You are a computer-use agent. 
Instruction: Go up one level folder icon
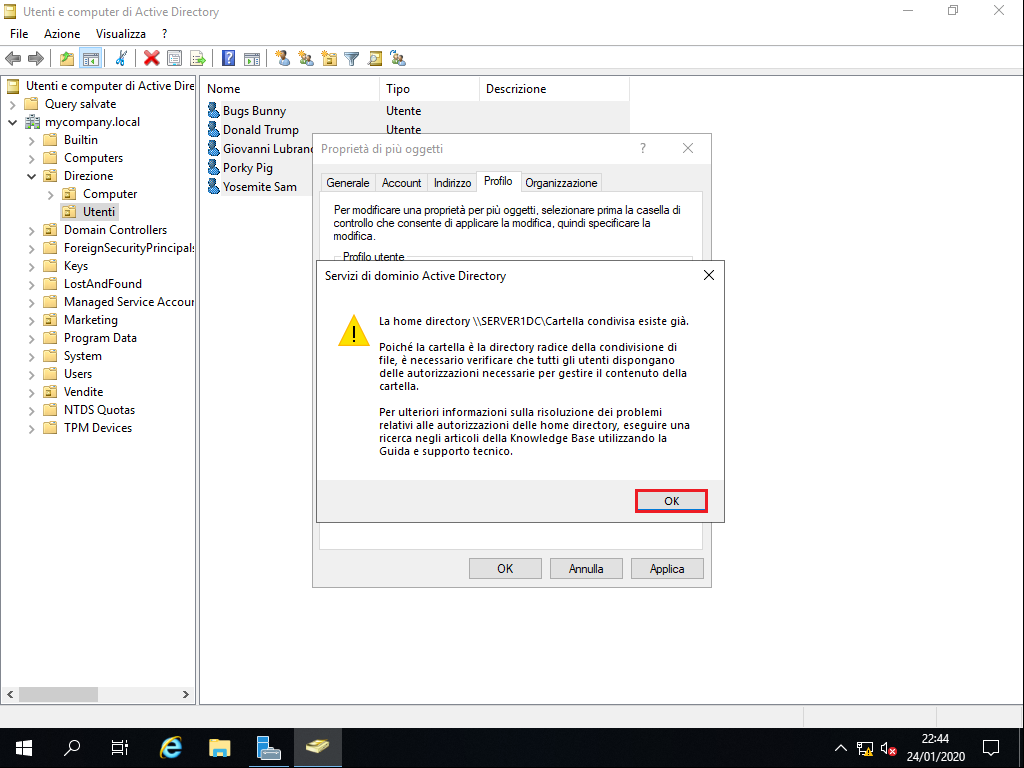[67, 59]
